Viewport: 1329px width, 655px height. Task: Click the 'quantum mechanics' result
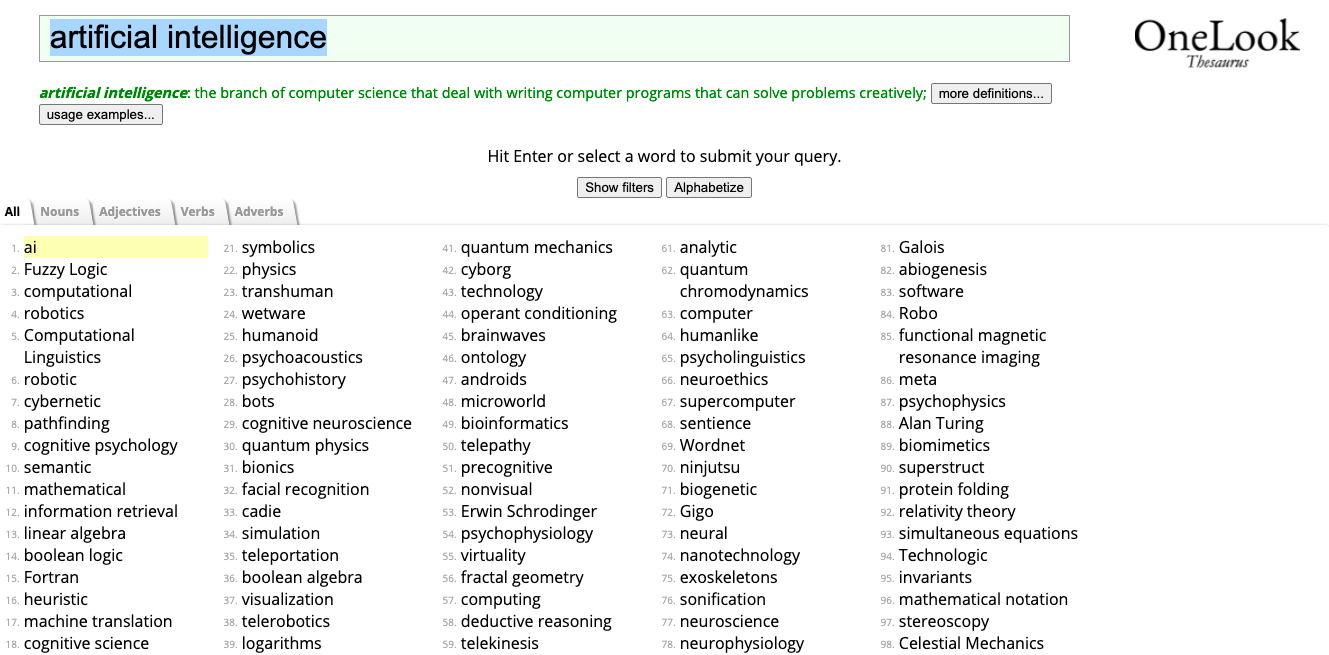pyautogui.click(x=537, y=247)
